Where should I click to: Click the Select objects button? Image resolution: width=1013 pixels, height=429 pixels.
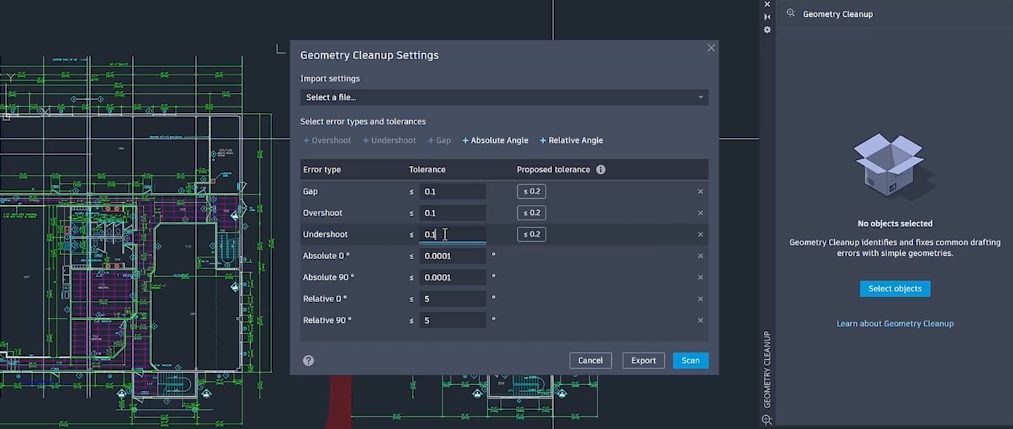coord(895,289)
